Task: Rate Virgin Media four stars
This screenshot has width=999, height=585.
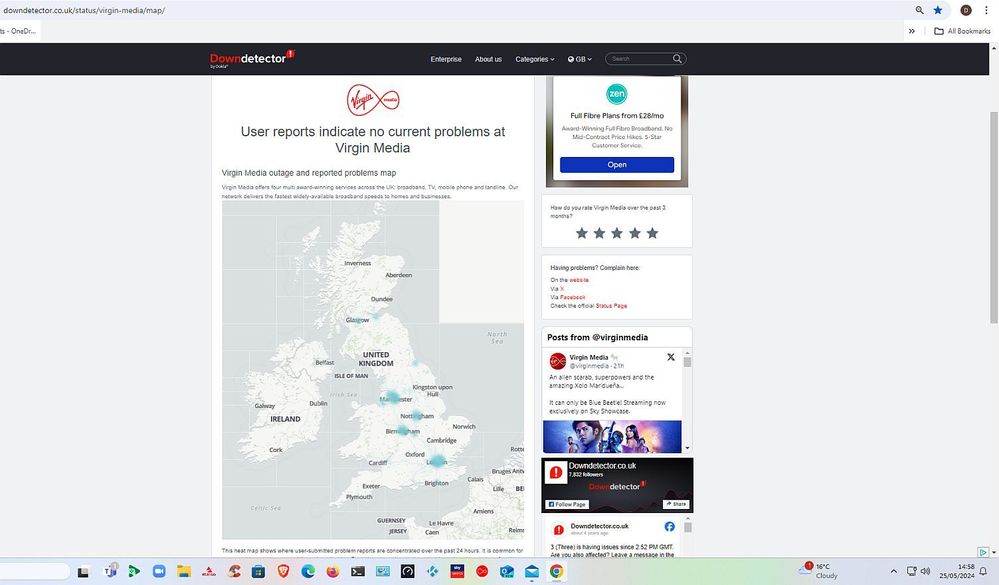Action: click(x=635, y=233)
